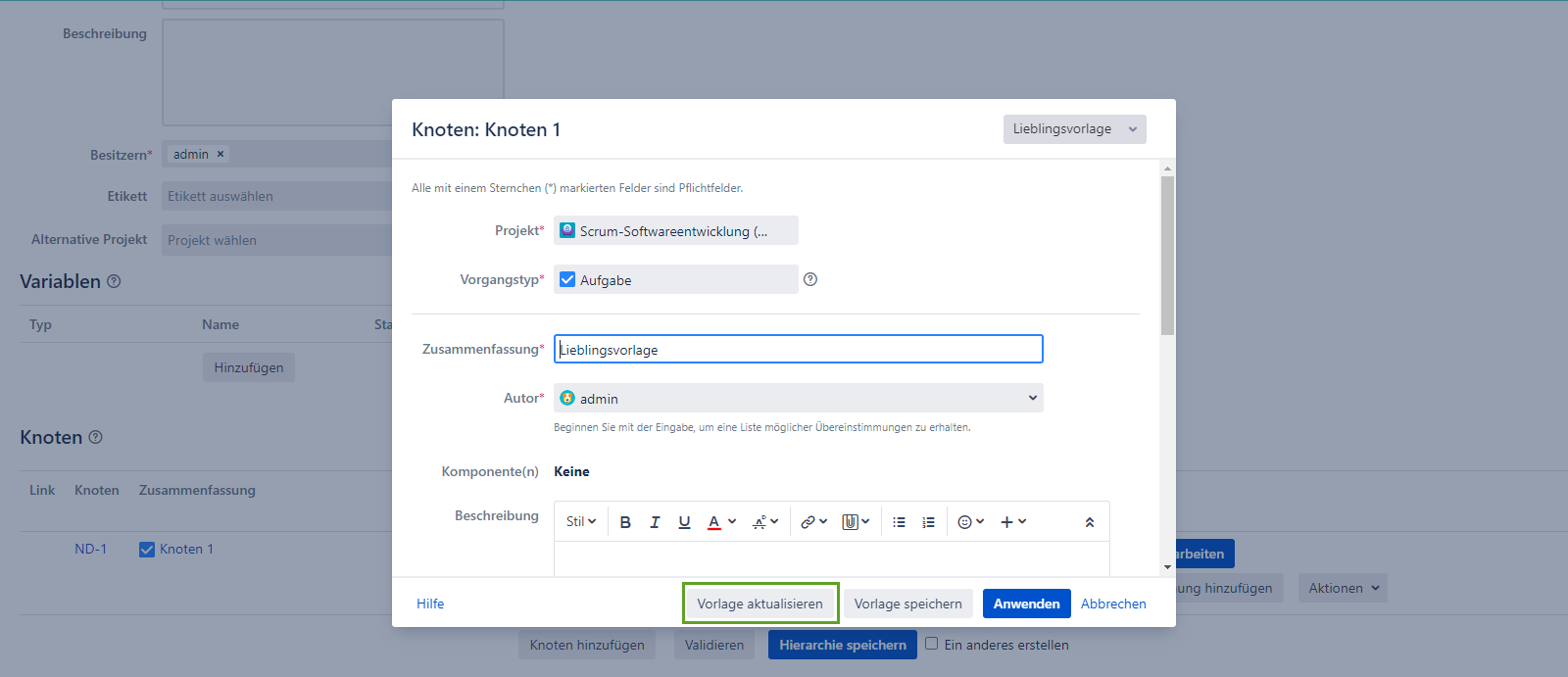Remove admin from Besitzern field
The image size is (1568, 677).
click(x=220, y=154)
